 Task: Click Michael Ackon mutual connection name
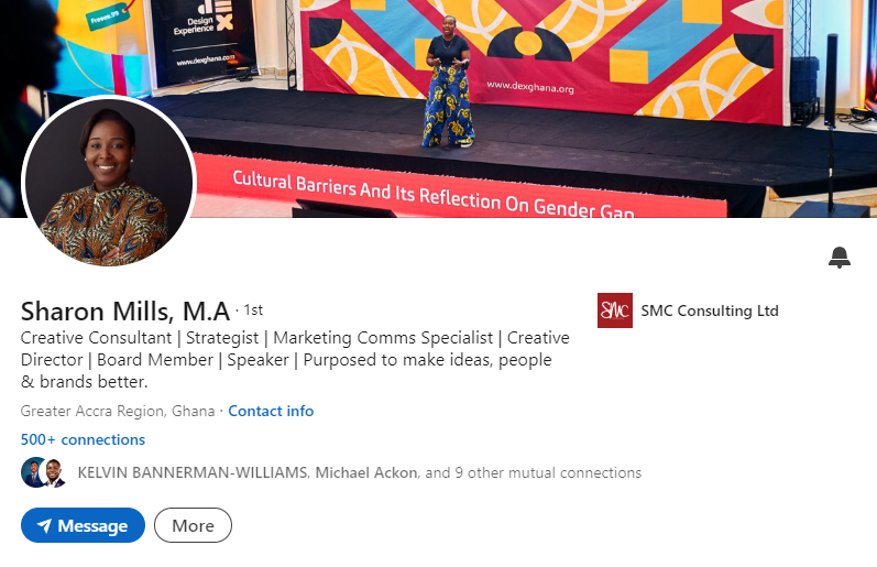(366, 472)
